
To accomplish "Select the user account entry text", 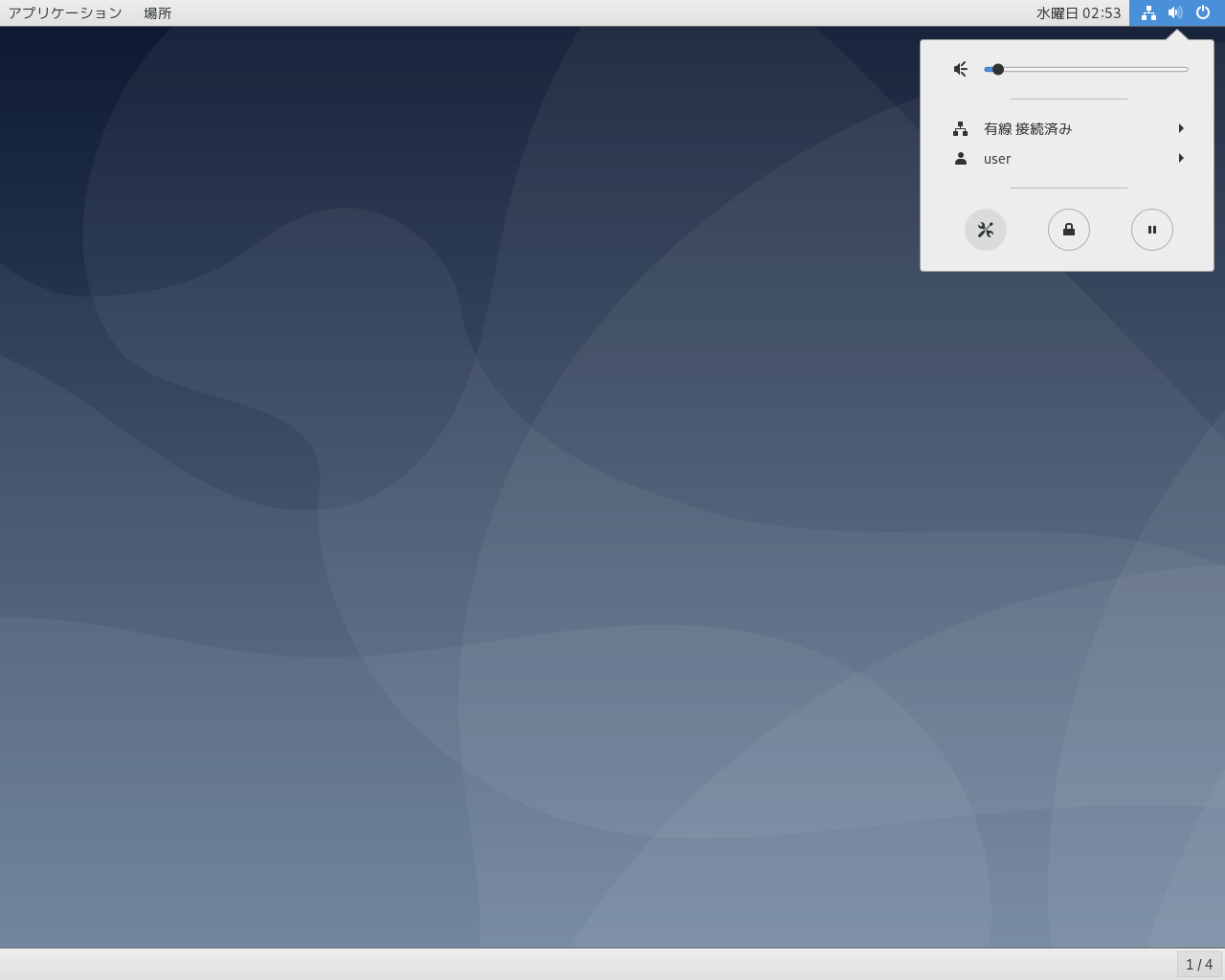I will coord(996,159).
